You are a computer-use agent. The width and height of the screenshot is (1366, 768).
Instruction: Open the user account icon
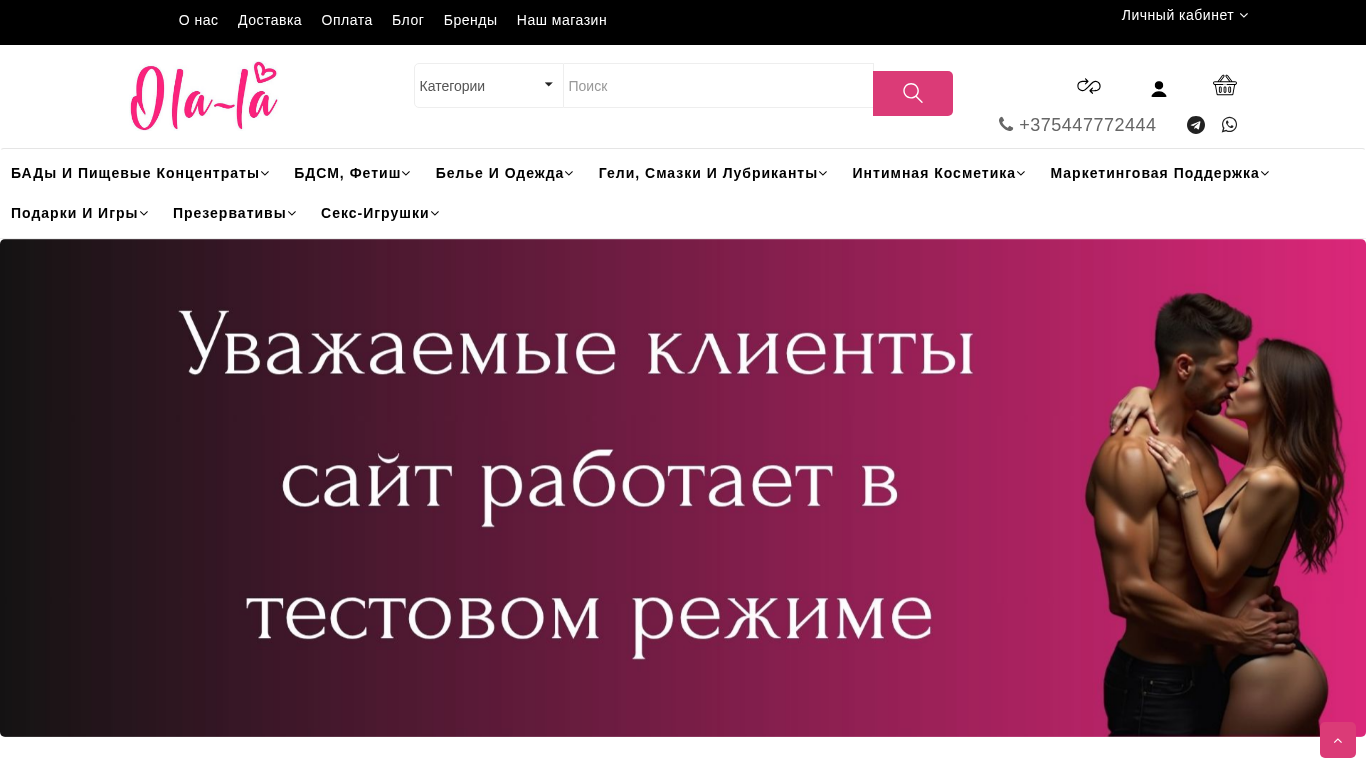click(x=1159, y=89)
